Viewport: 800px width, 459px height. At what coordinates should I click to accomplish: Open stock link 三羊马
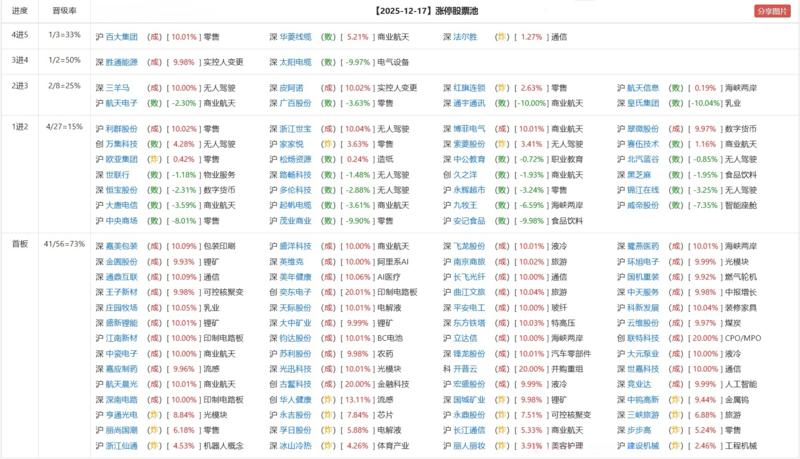pyautogui.click(x=118, y=88)
